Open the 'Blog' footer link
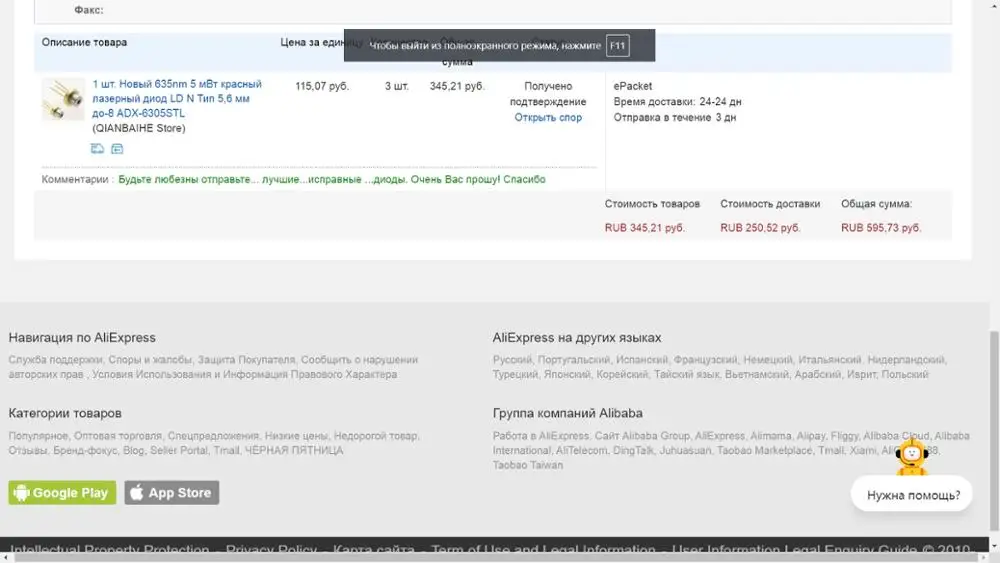This screenshot has width=1000, height=563. pyautogui.click(x=133, y=451)
